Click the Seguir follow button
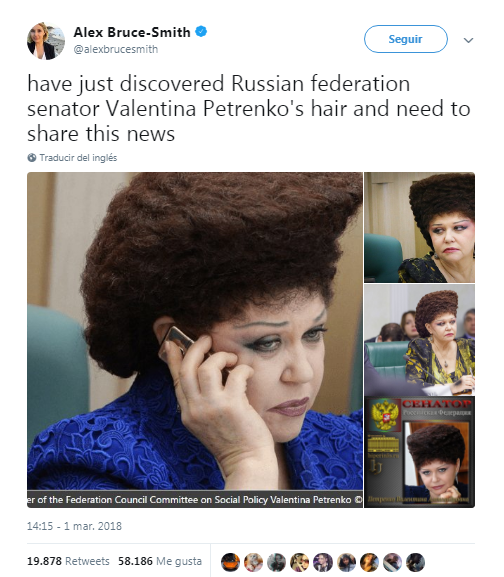This screenshot has height=577, width=504. (406, 39)
